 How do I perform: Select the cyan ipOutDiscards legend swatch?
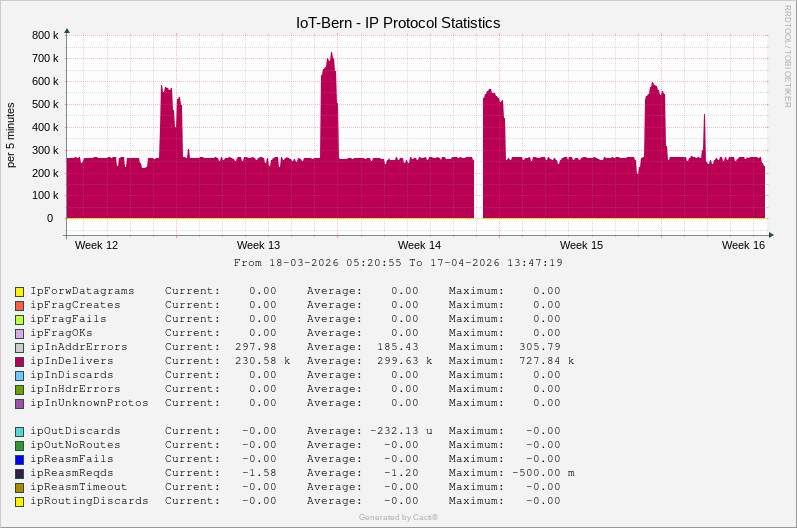pos(19,432)
